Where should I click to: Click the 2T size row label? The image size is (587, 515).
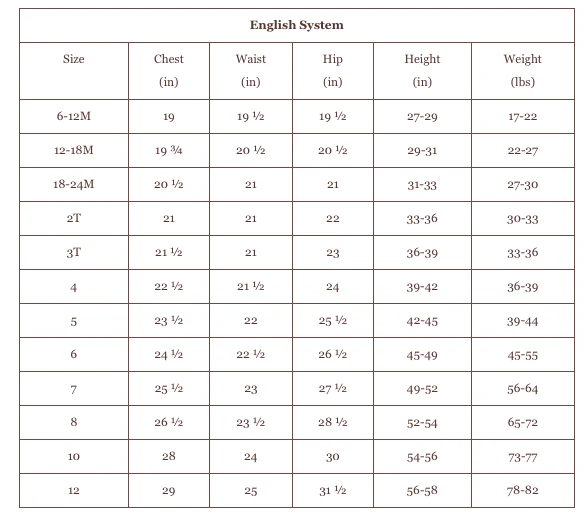coord(73,218)
